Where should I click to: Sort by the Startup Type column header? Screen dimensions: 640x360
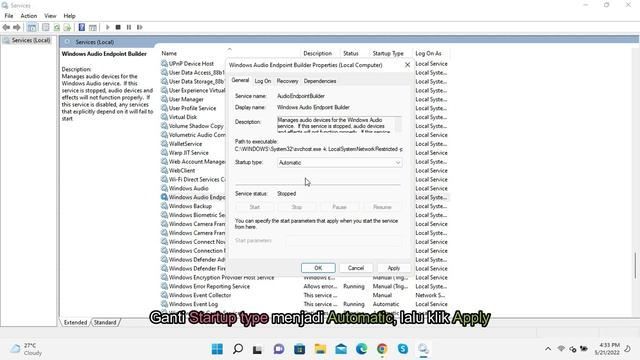pos(388,53)
